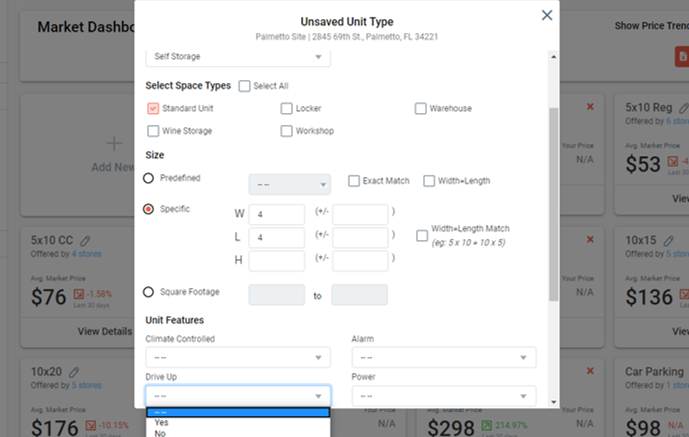Open the Alarm dropdown
This screenshot has height=437, width=689.
444,358
